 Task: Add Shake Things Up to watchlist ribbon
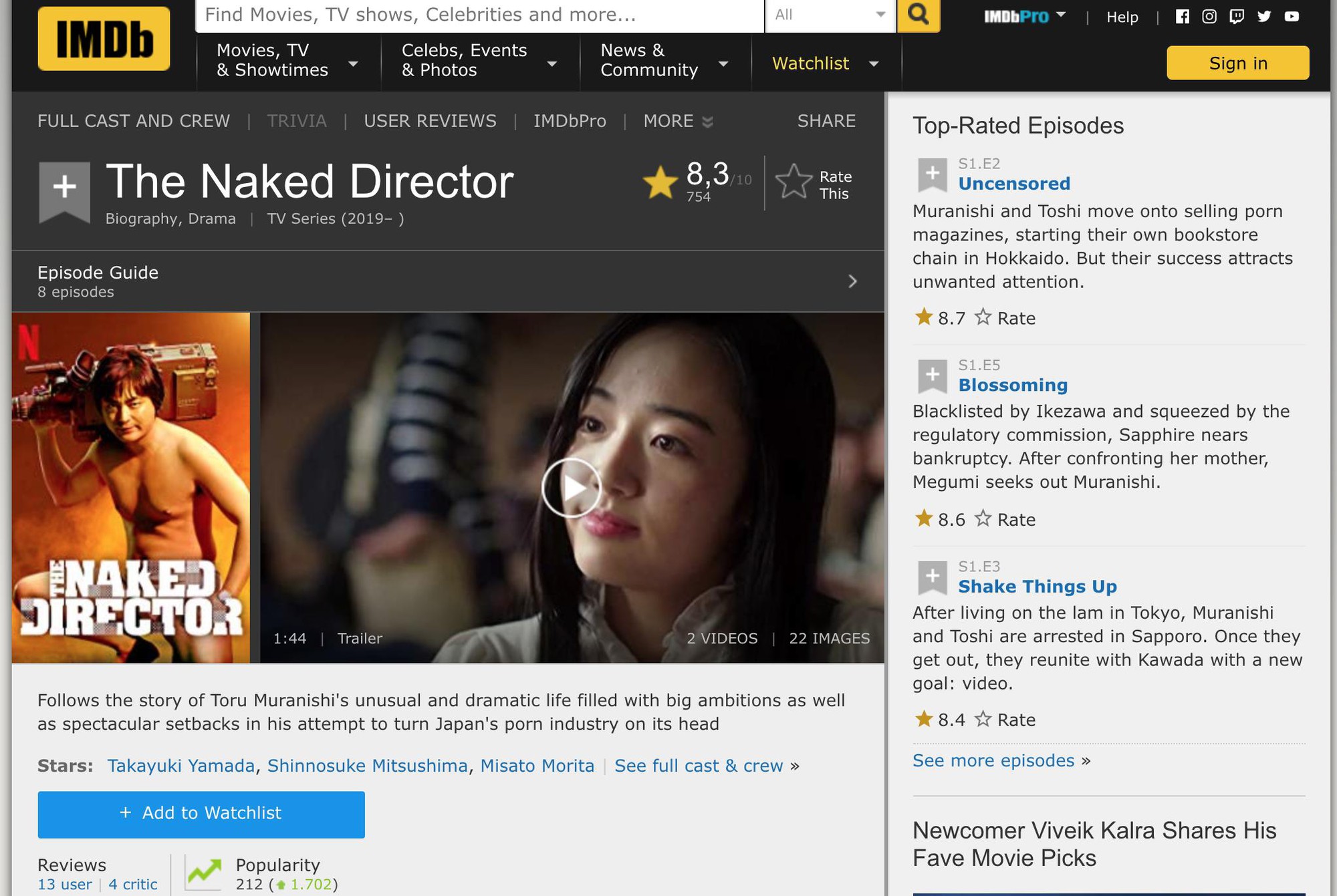pos(932,578)
